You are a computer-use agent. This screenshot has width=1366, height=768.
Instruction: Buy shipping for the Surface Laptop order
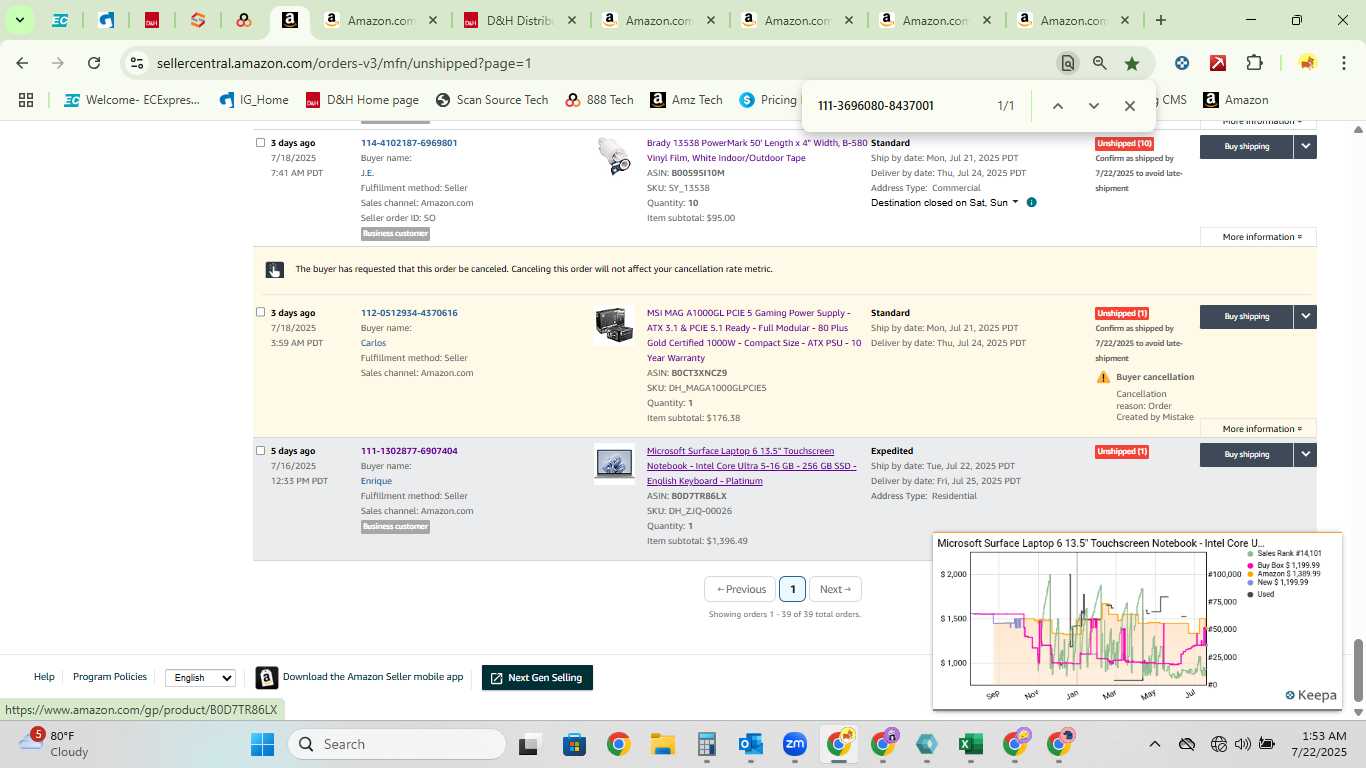click(1246, 454)
